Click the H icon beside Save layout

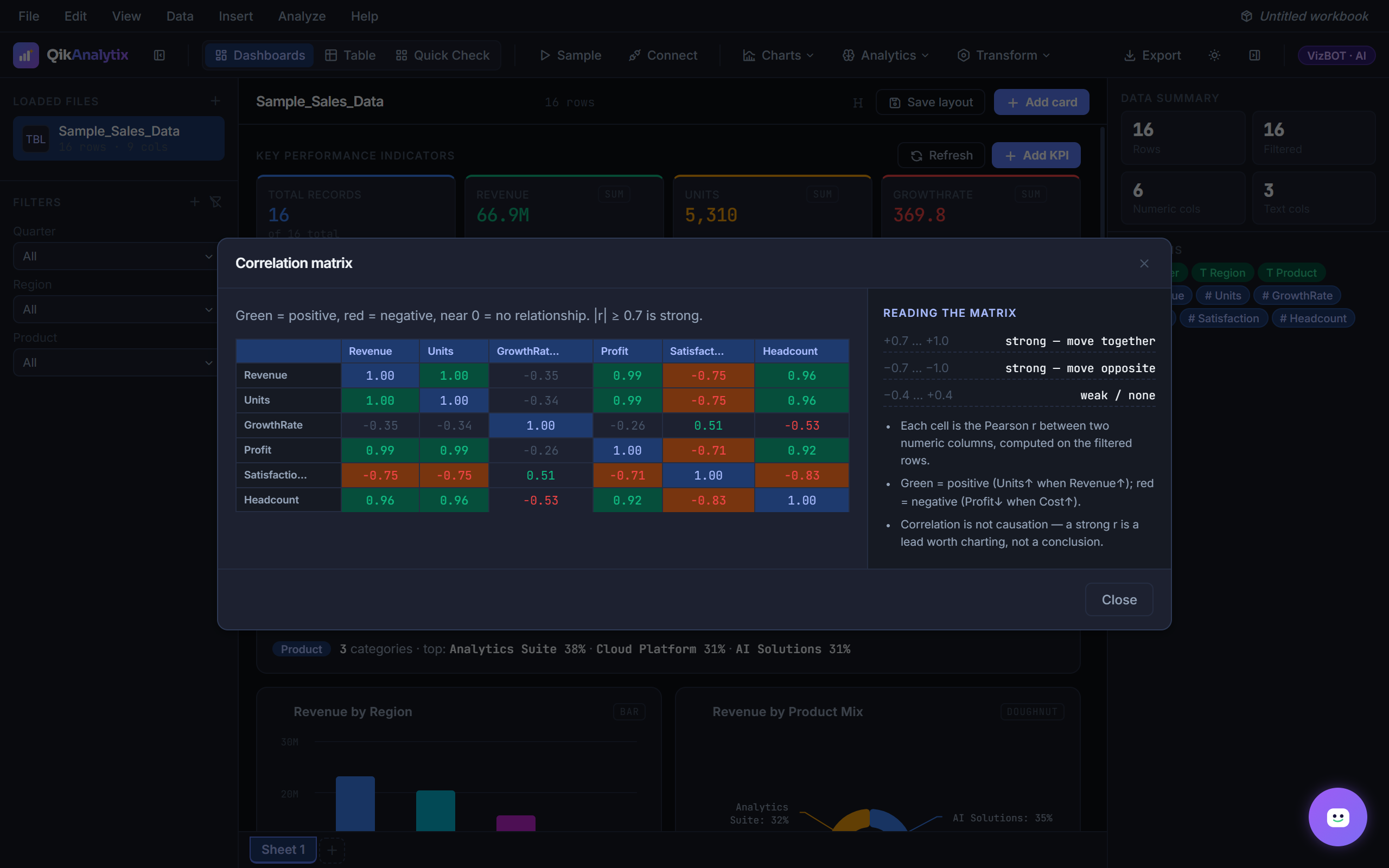tap(857, 102)
